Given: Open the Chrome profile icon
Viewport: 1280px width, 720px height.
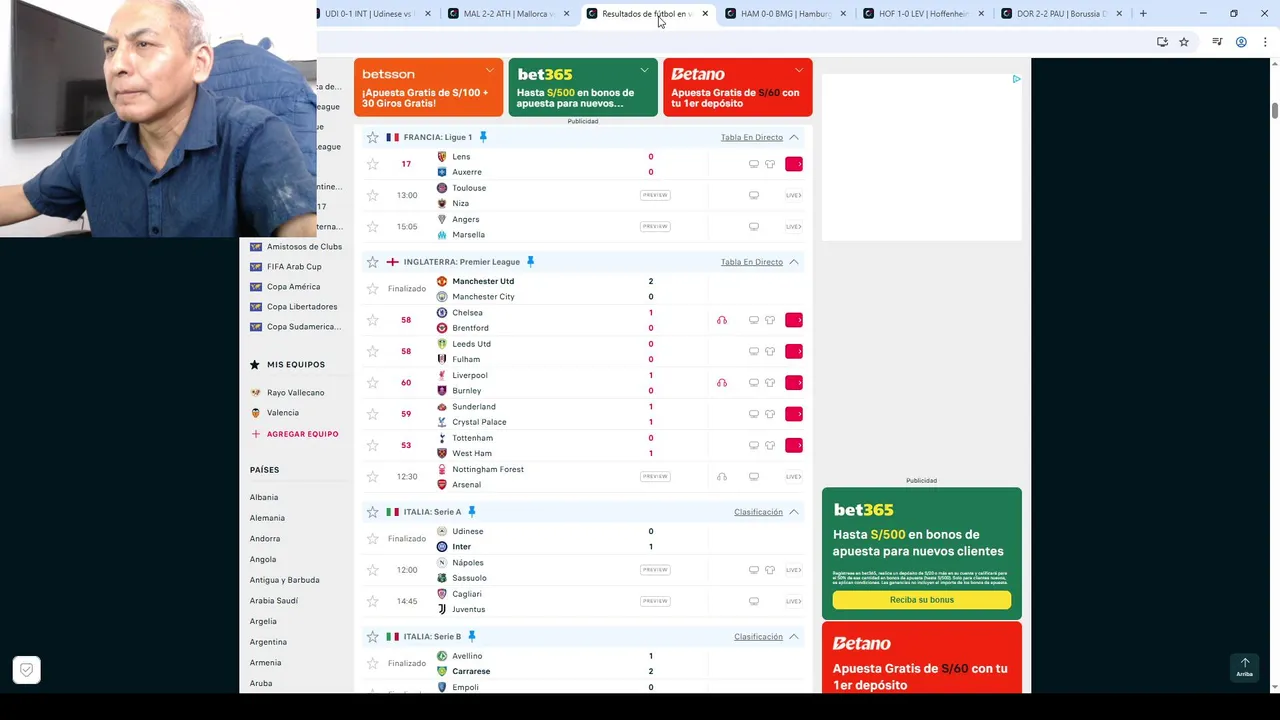Looking at the screenshot, I should [x=1241, y=42].
